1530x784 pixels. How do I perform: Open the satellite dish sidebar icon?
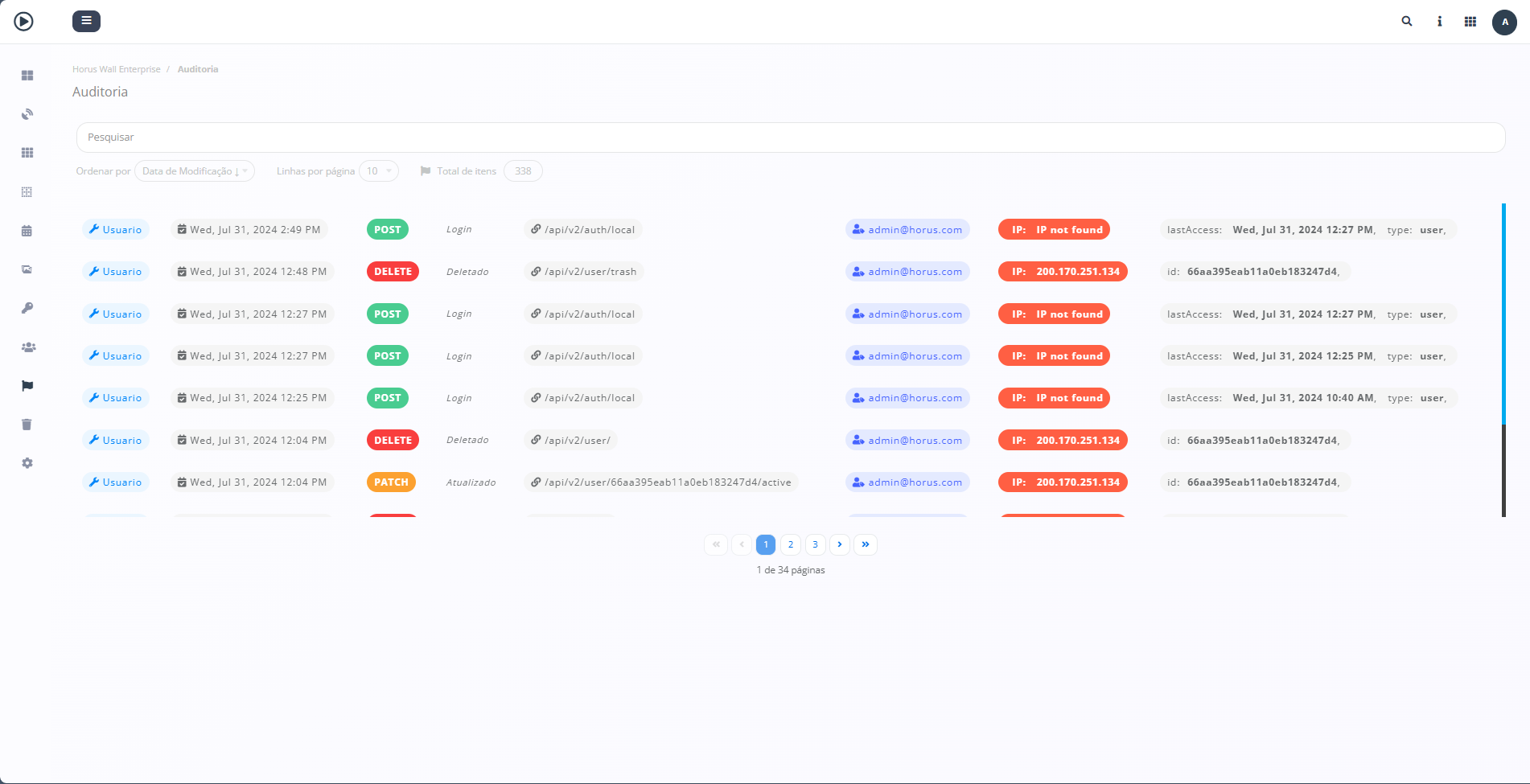[27, 114]
